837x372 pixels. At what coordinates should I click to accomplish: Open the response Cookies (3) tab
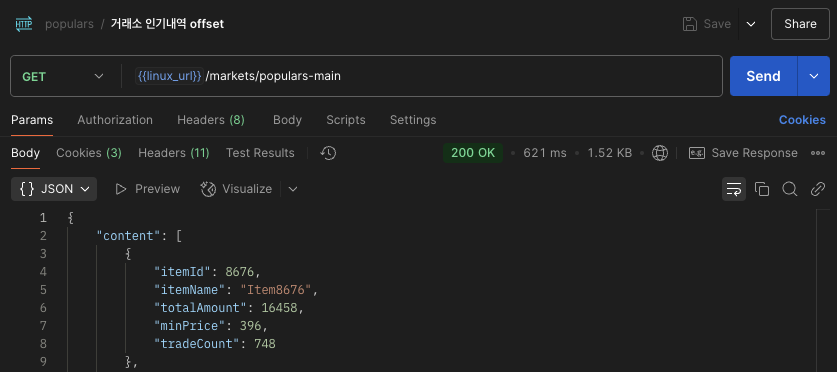(89, 153)
